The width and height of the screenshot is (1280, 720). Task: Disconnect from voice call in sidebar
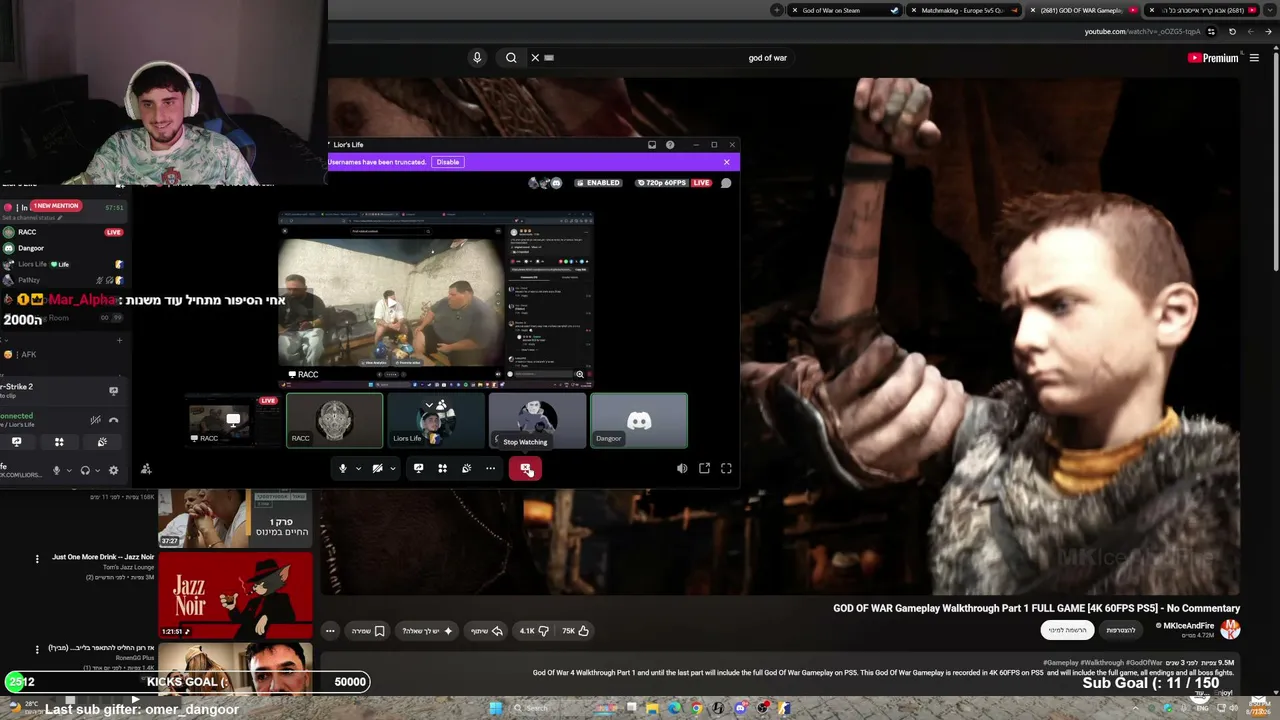113,420
